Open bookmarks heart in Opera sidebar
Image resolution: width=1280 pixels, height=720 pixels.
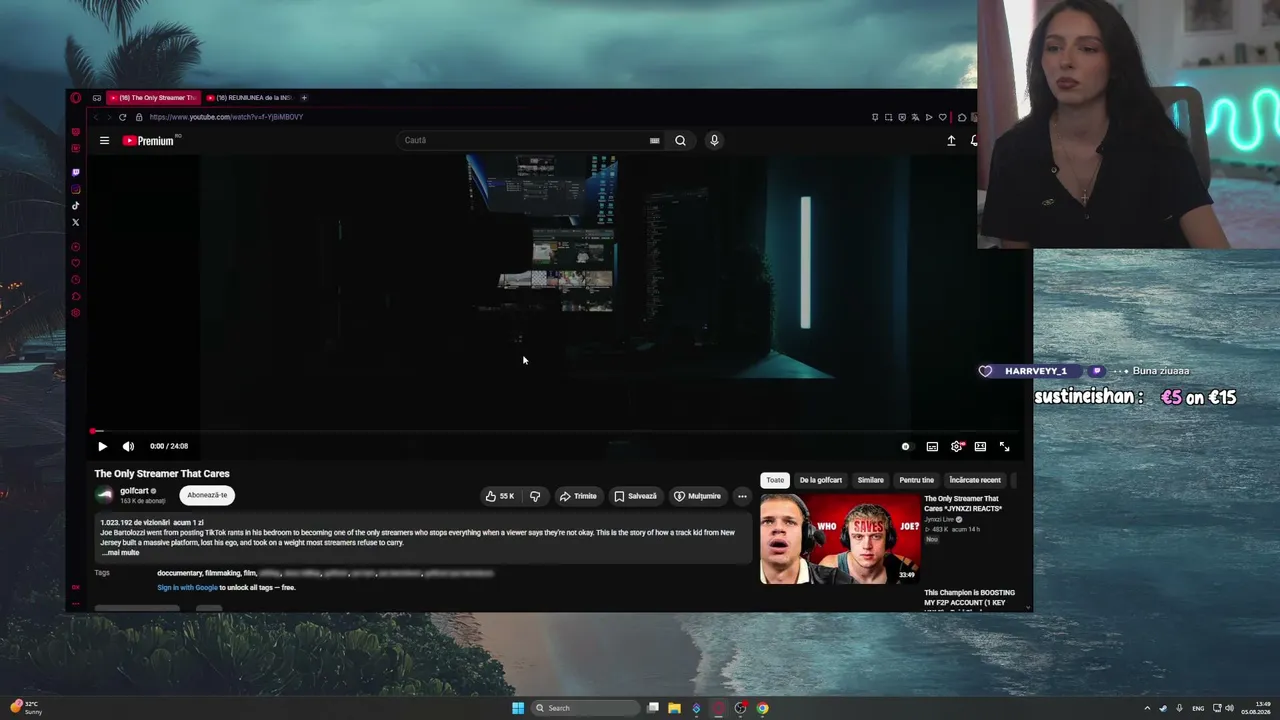coord(76,263)
